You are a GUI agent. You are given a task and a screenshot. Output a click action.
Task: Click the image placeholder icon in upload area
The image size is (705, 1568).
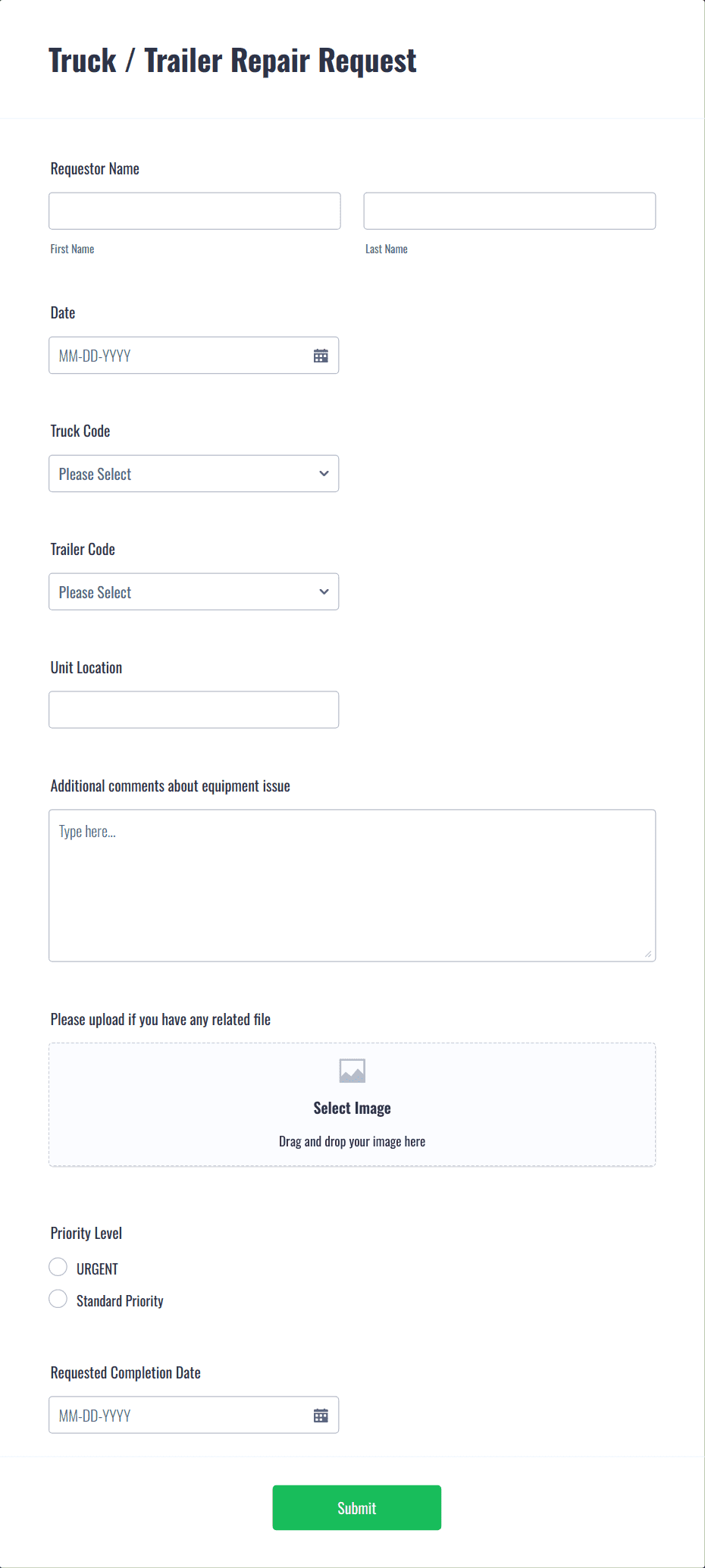(x=352, y=1071)
